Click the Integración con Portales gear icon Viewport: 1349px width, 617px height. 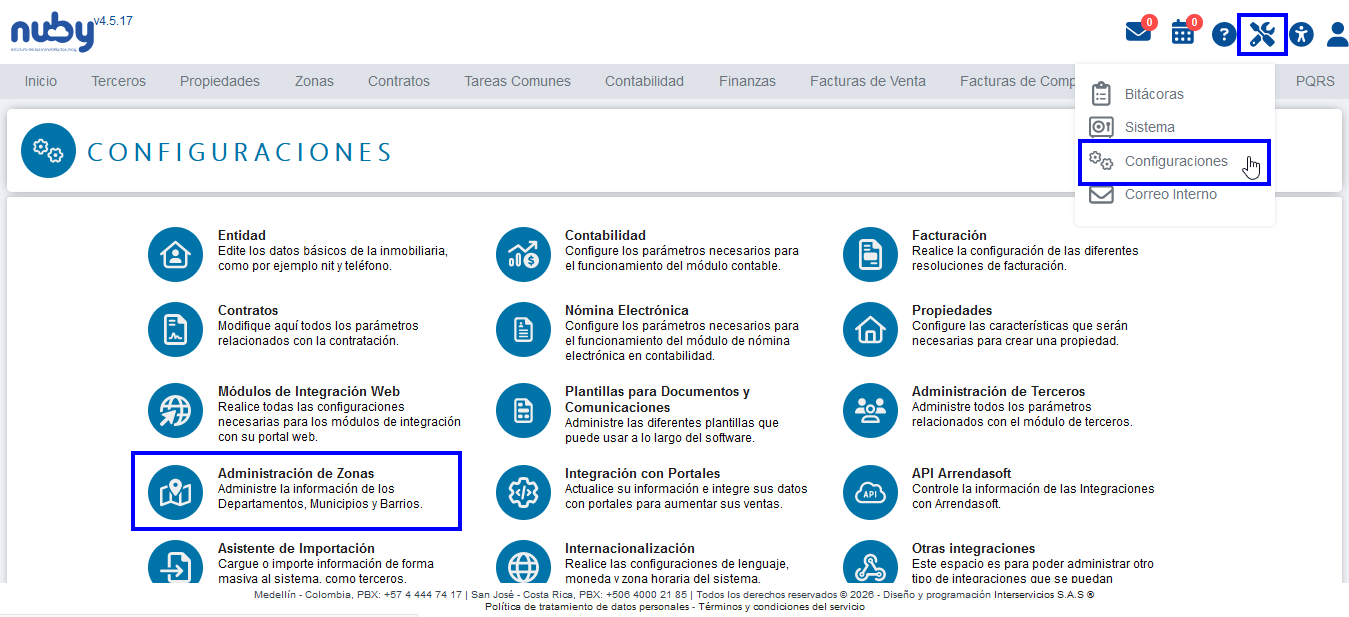point(523,492)
